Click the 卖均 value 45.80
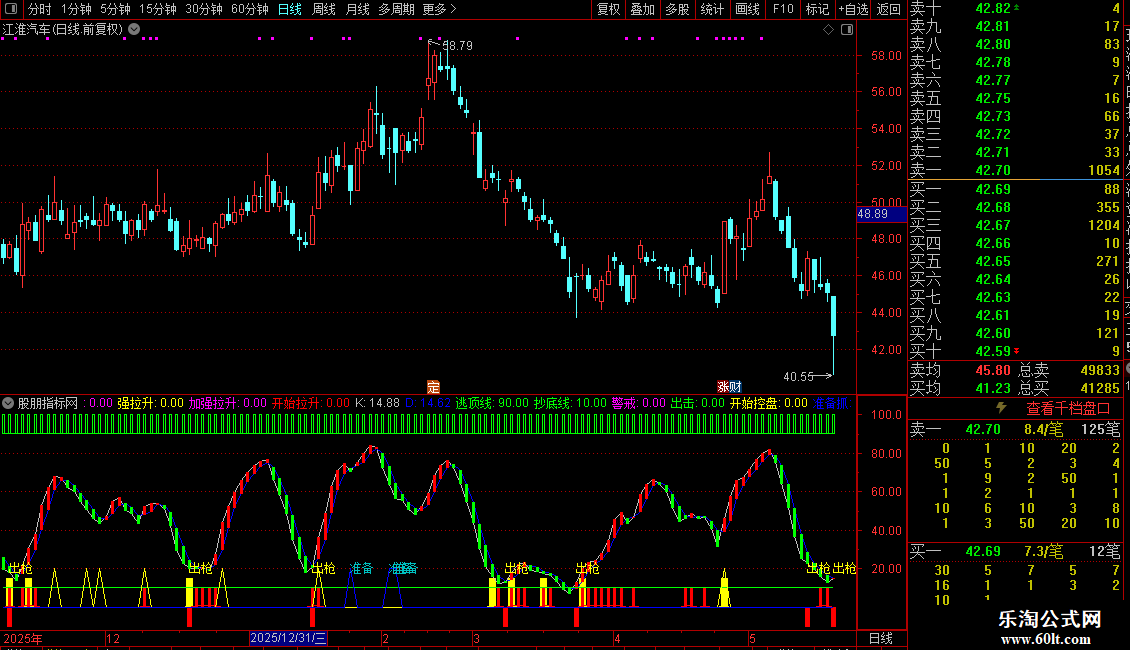The image size is (1130, 650). (x=992, y=370)
